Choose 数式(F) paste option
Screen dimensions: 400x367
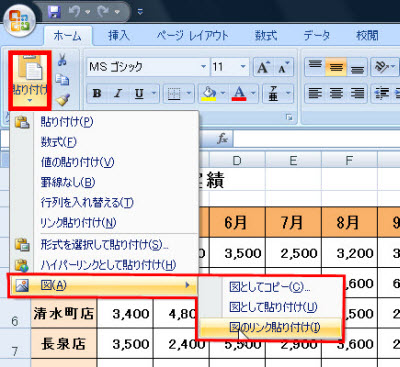(x=104, y=142)
